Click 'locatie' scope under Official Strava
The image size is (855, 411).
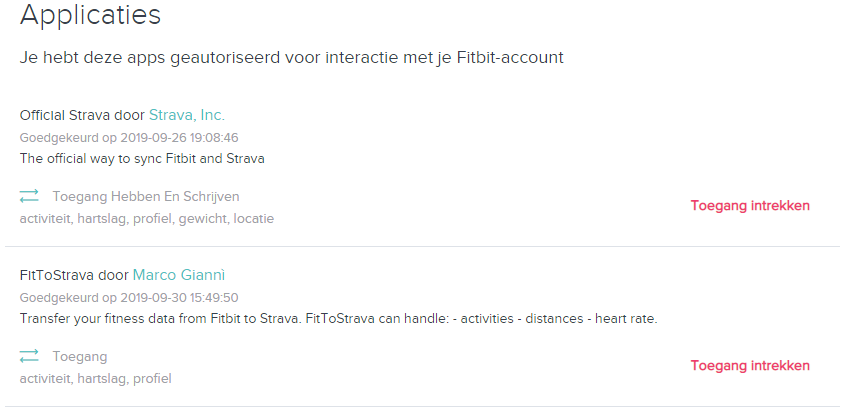click(x=254, y=218)
